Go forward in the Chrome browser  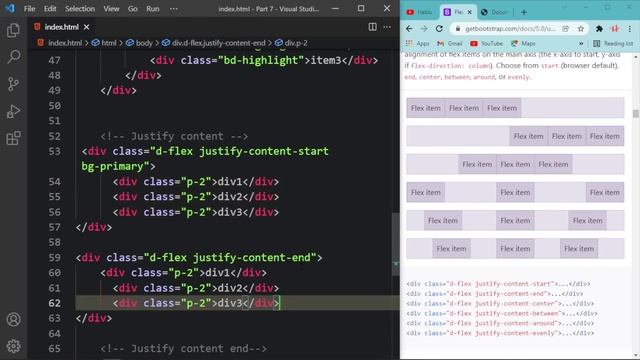[424, 29]
